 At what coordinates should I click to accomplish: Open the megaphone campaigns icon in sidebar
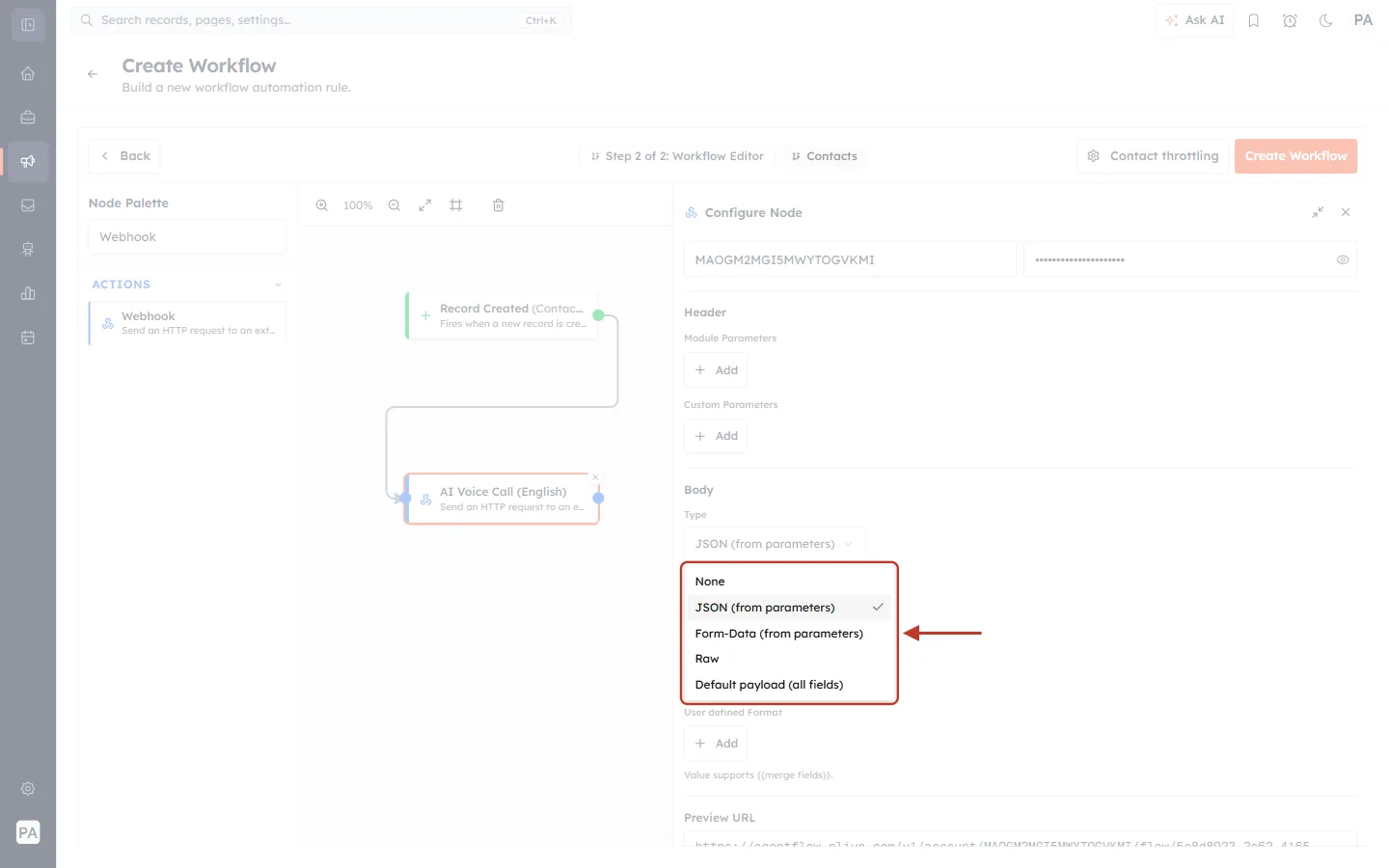(x=28, y=161)
